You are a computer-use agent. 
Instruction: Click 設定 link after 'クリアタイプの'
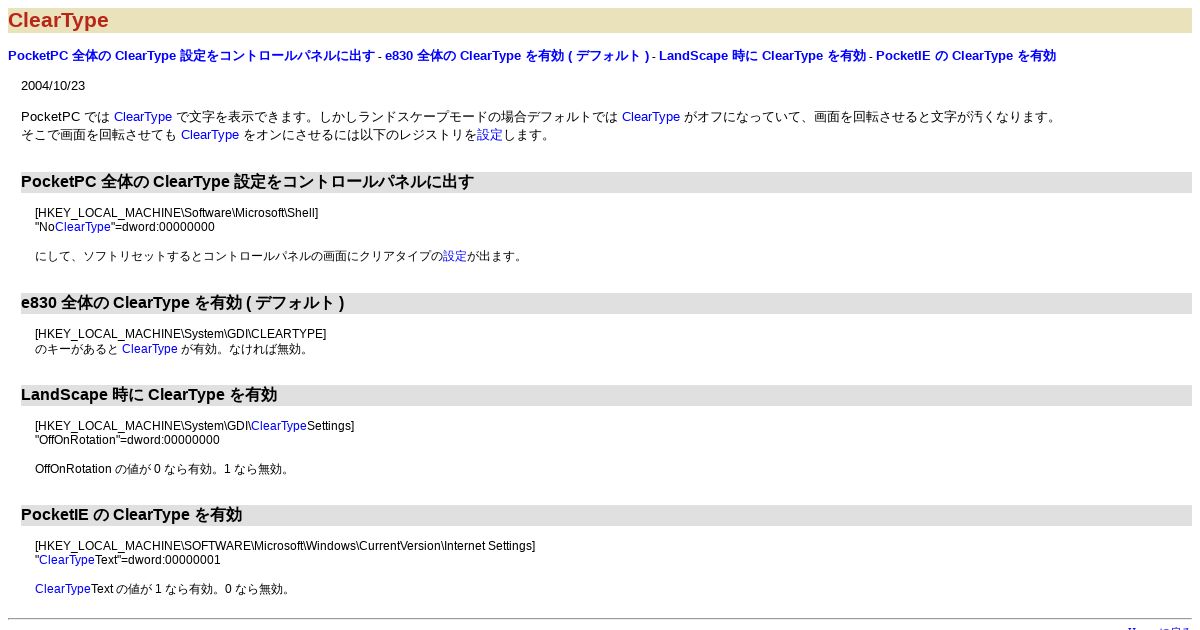455,257
